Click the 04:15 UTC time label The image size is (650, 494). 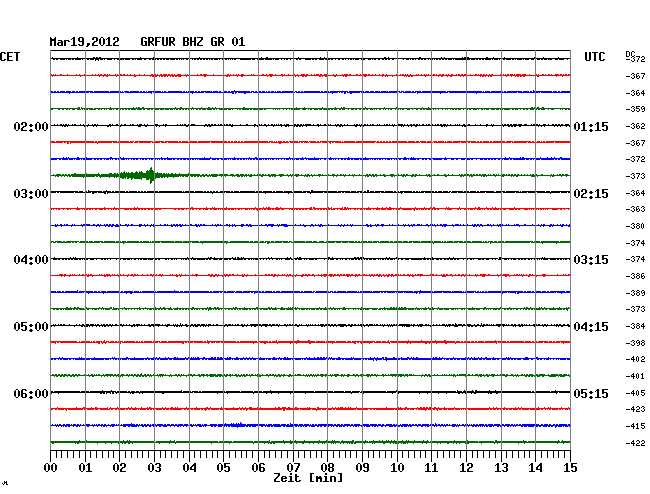click(591, 327)
